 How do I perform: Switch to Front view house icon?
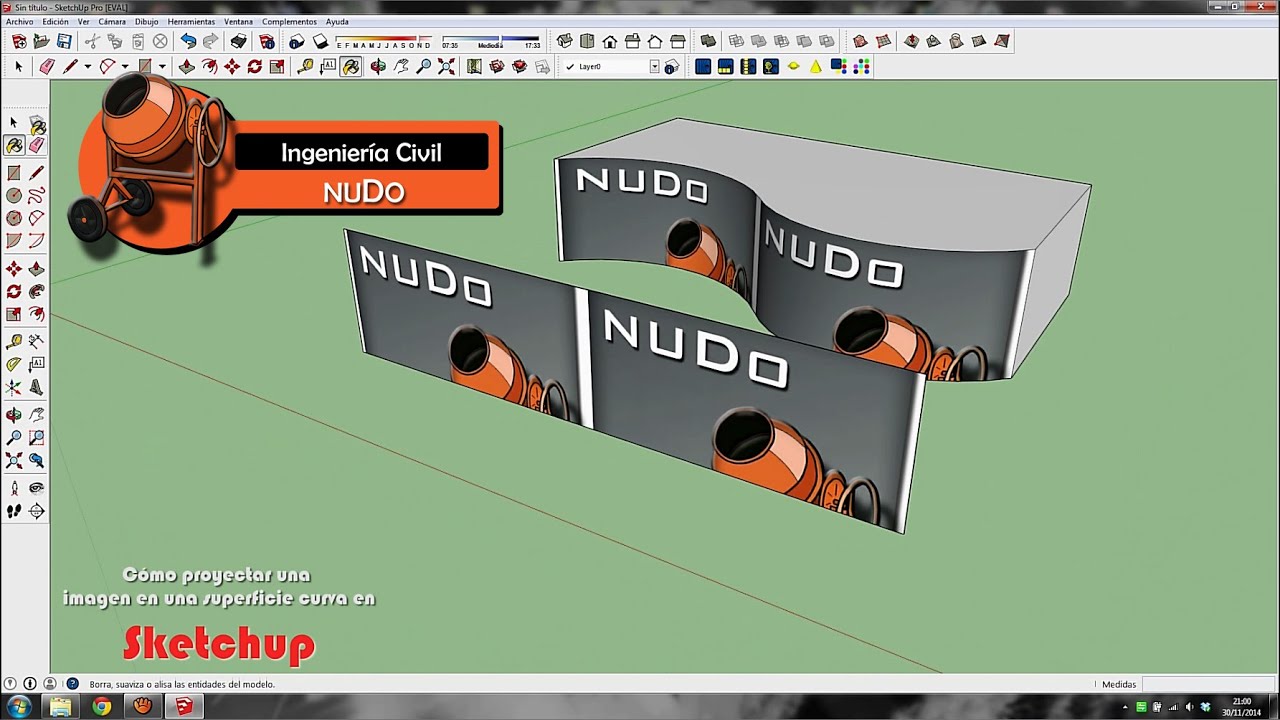[x=609, y=41]
